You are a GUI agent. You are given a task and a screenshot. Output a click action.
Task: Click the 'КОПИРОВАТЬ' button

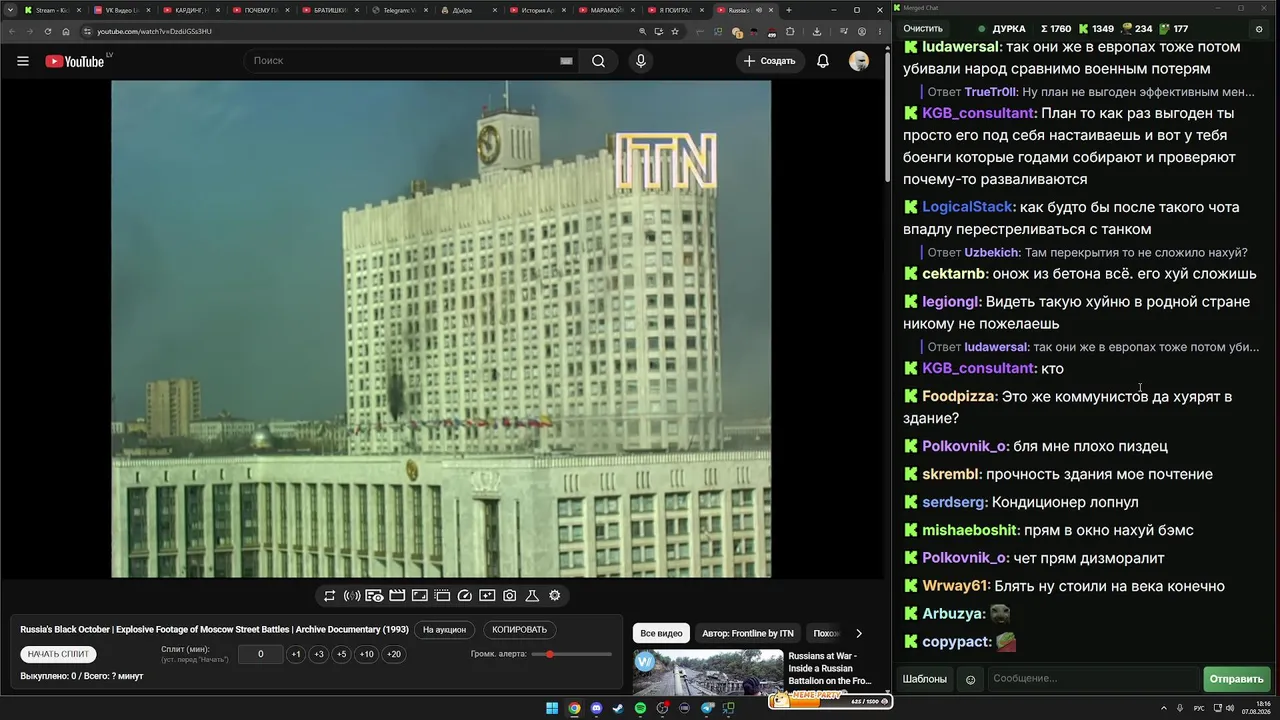pos(520,630)
